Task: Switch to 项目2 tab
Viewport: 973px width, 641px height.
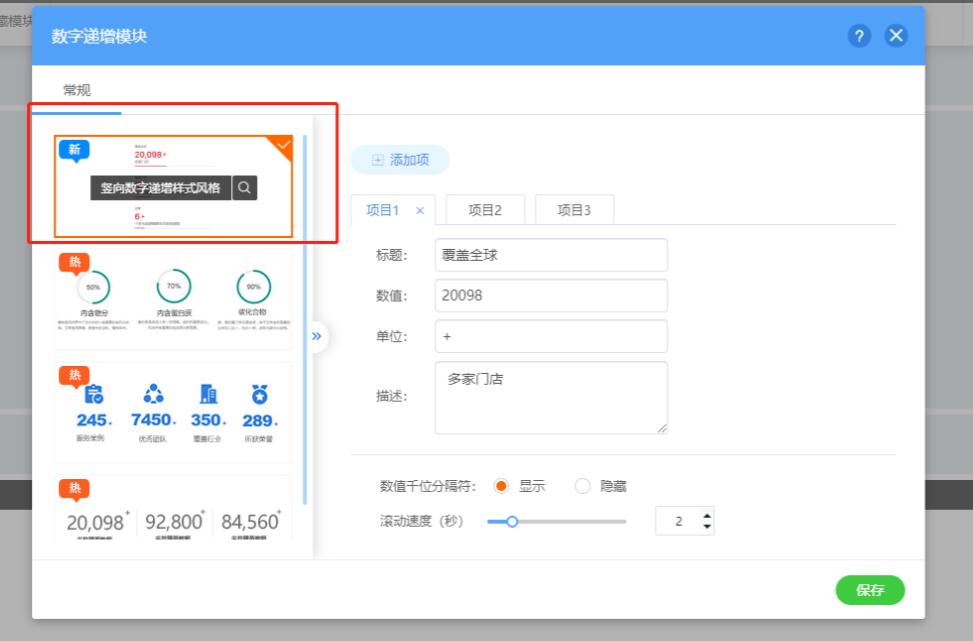Action: point(484,210)
